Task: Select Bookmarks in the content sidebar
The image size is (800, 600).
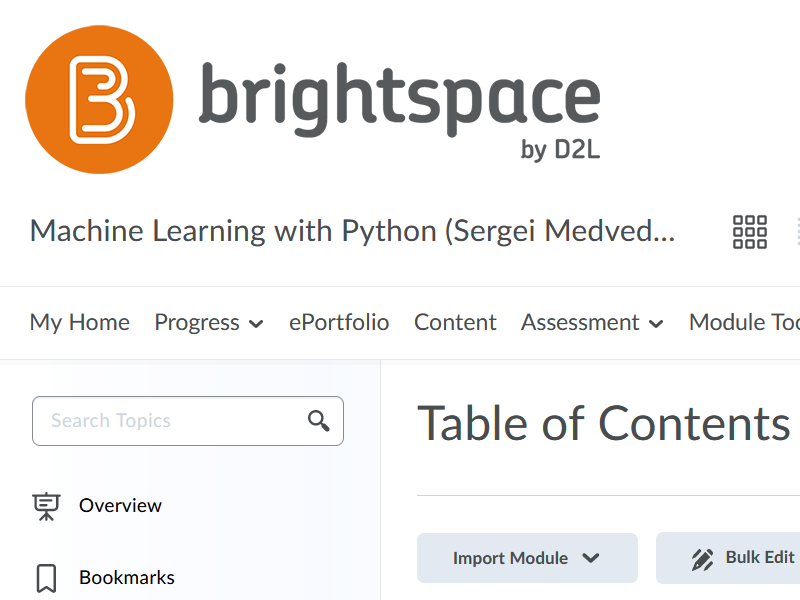Action: (127, 578)
